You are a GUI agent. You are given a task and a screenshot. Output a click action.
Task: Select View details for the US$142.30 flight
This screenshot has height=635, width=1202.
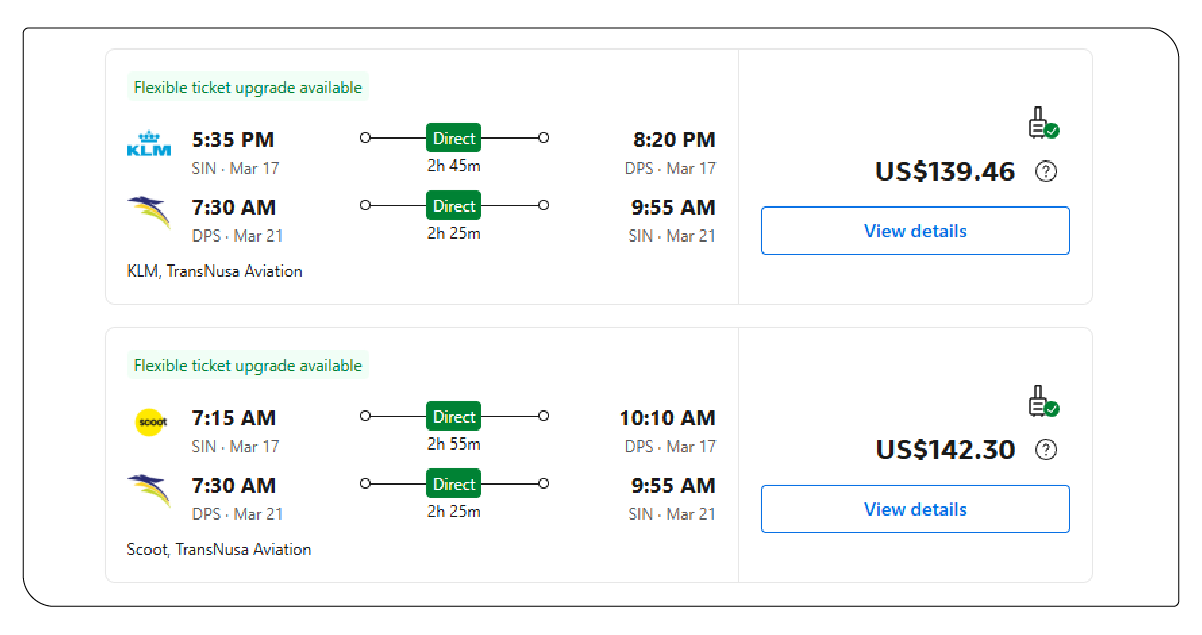[x=914, y=509]
